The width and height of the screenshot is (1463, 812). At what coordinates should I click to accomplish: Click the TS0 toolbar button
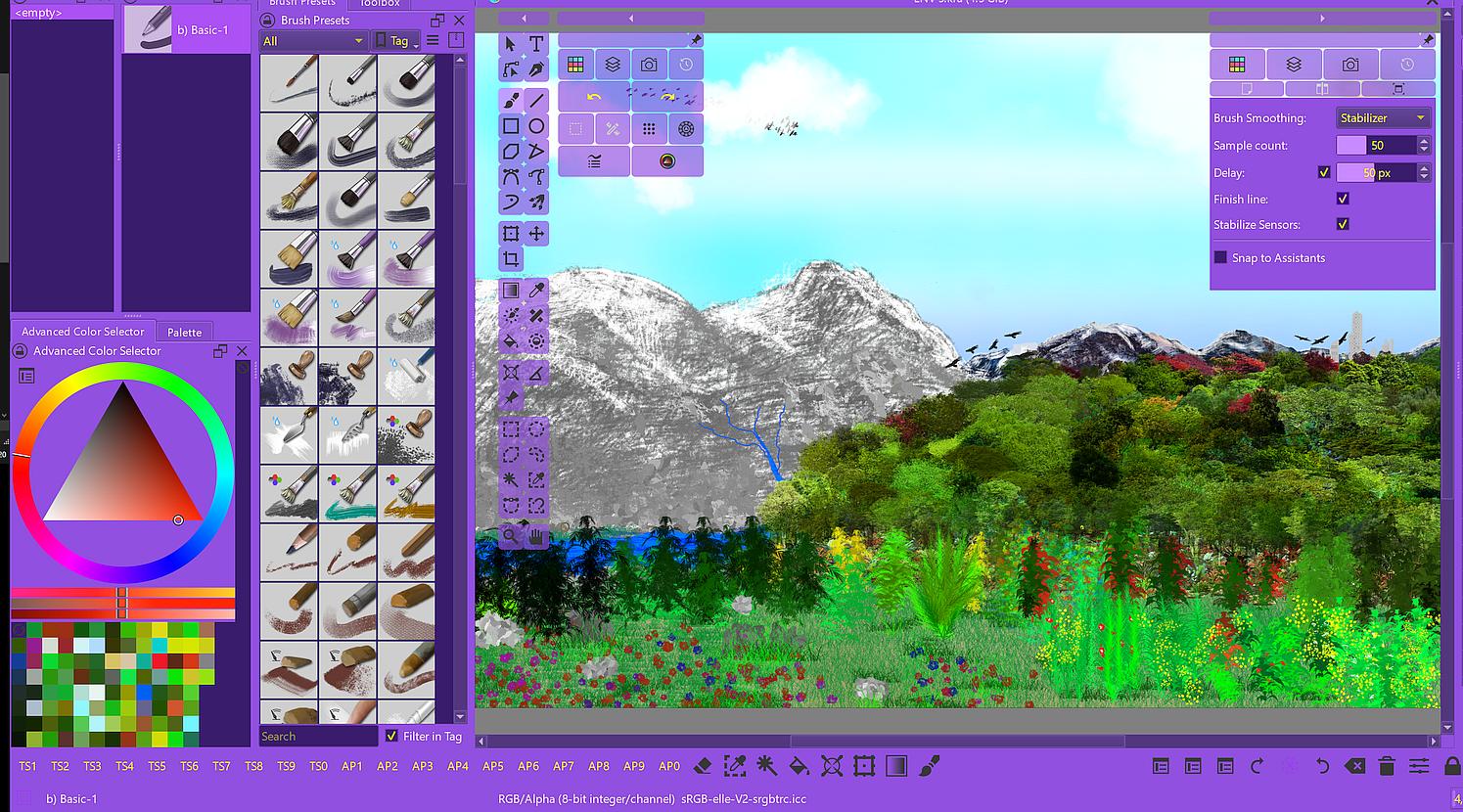(318, 766)
